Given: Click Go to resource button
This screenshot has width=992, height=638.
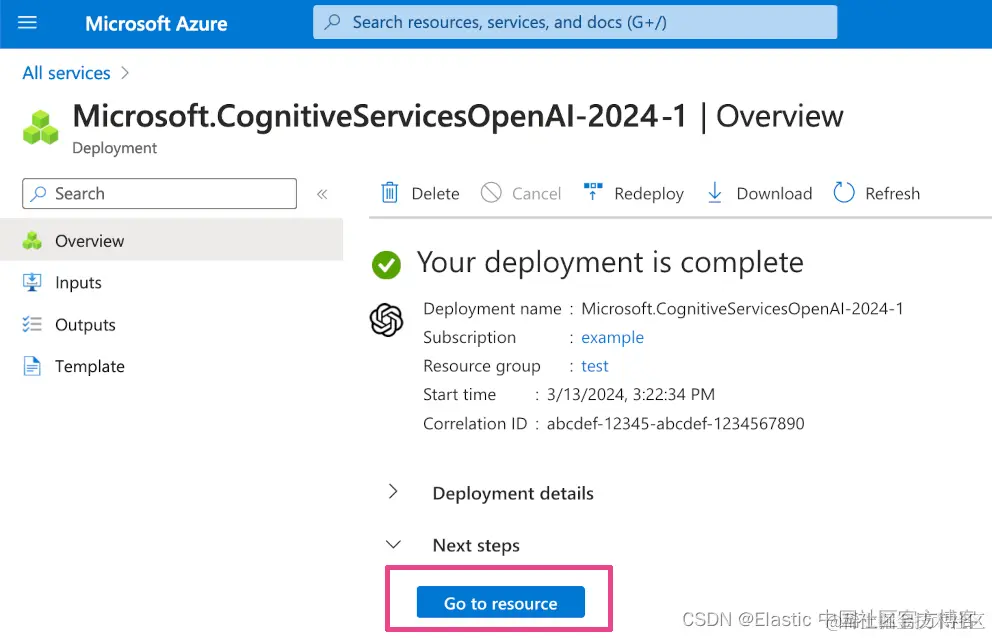Looking at the screenshot, I should pyautogui.click(x=500, y=602).
